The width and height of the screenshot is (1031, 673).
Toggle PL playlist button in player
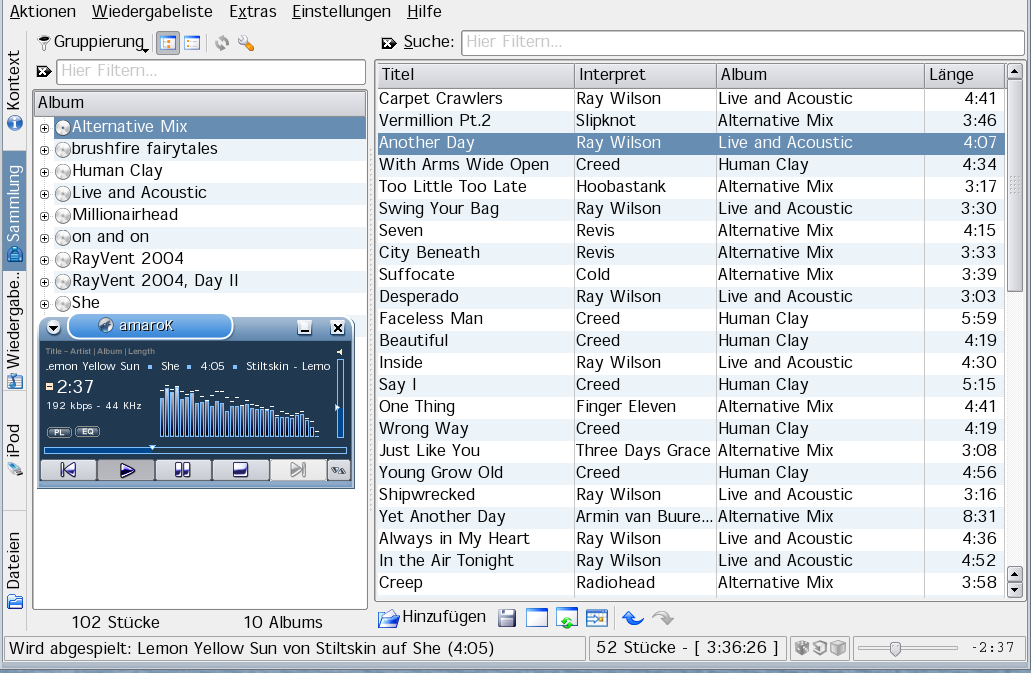pos(59,432)
